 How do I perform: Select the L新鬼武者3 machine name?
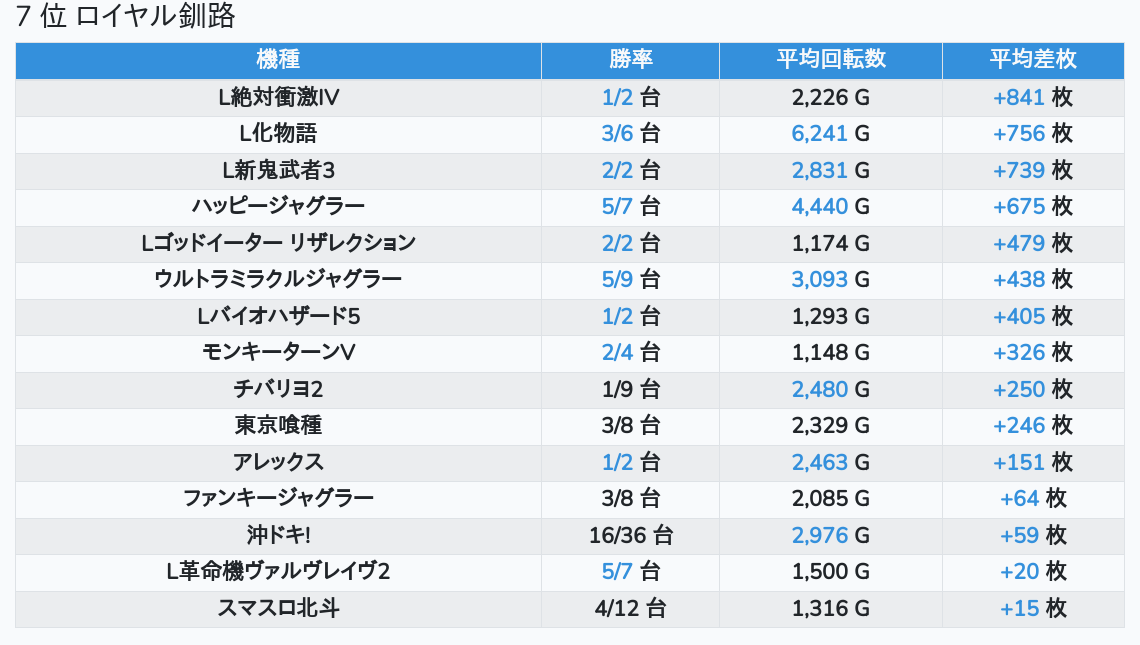click(278, 170)
